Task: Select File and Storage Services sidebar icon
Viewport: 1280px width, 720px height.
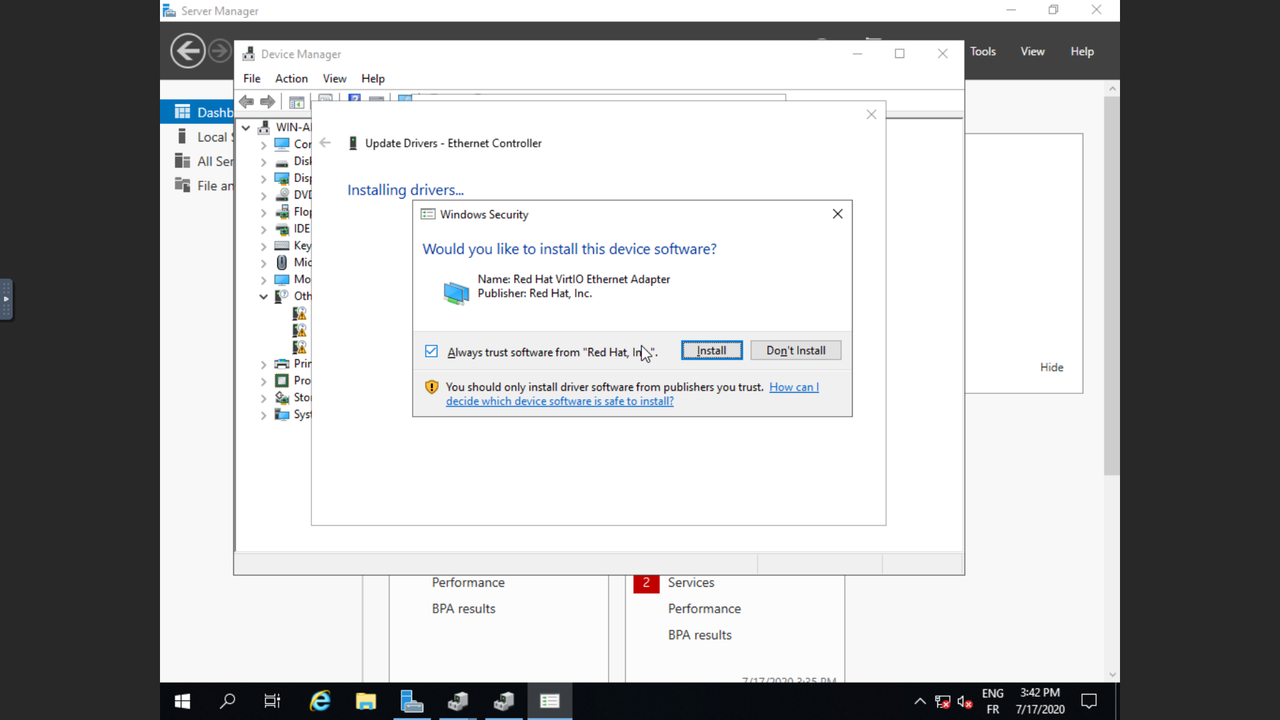Action: [x=182, y=185]
